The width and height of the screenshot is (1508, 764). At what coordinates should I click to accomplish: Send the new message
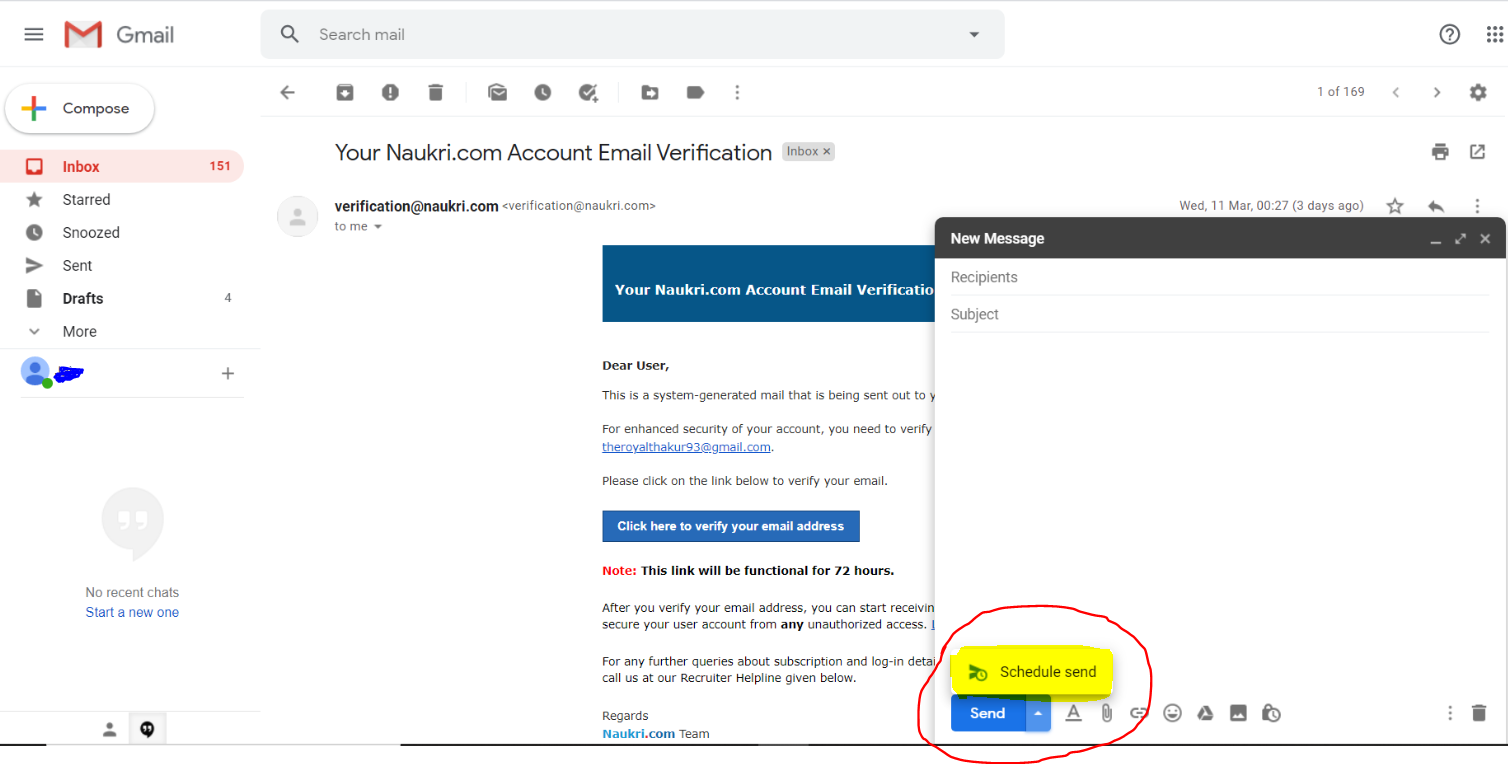pyautogui.click(x=988, y=713)
